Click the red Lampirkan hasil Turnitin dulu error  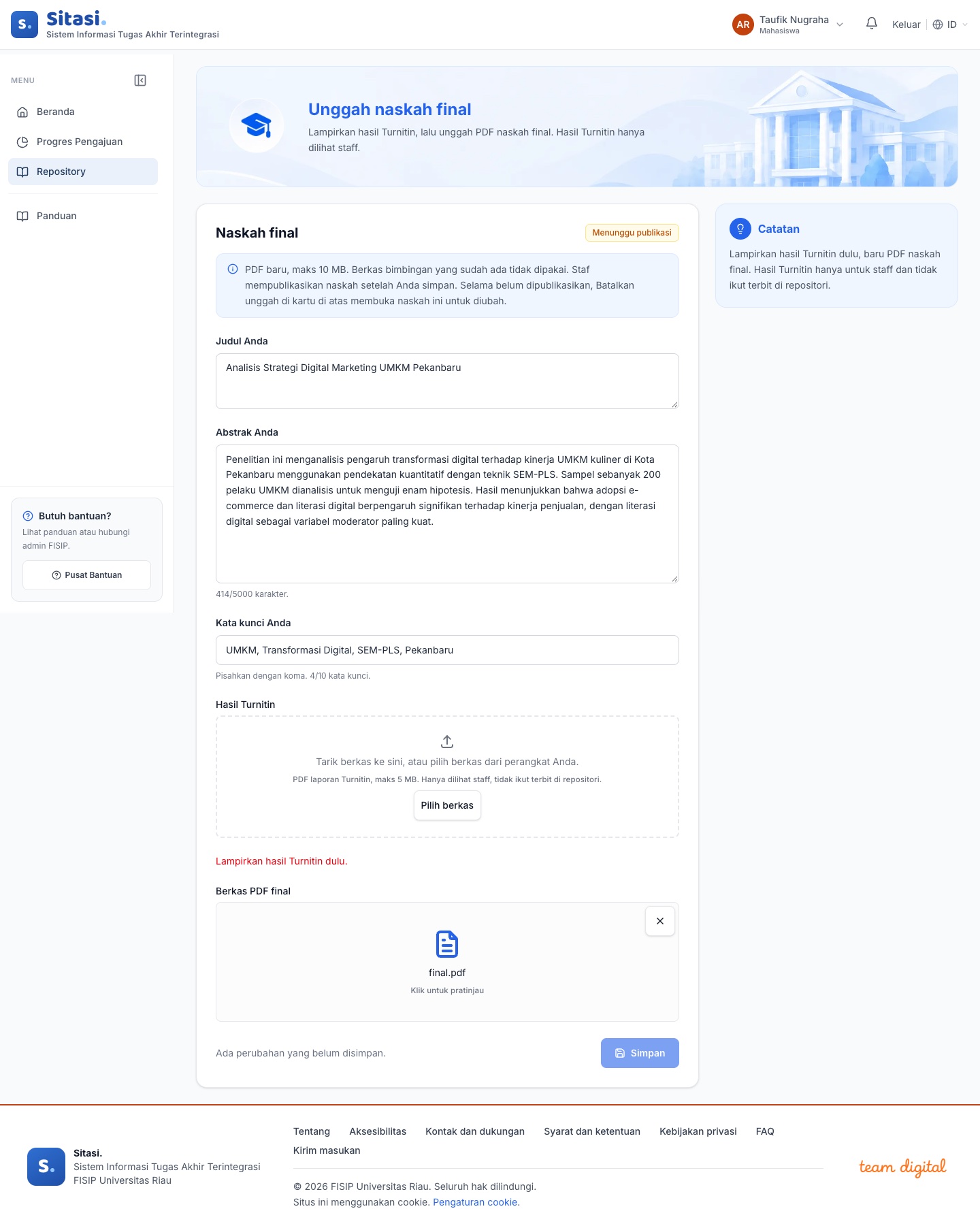[x=282, y=861]
